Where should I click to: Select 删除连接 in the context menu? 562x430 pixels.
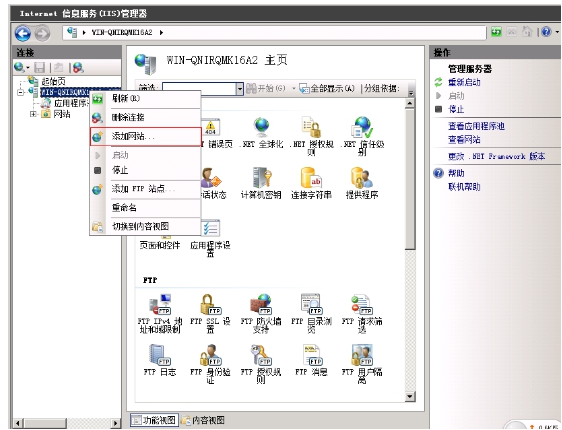click(145, 117)
